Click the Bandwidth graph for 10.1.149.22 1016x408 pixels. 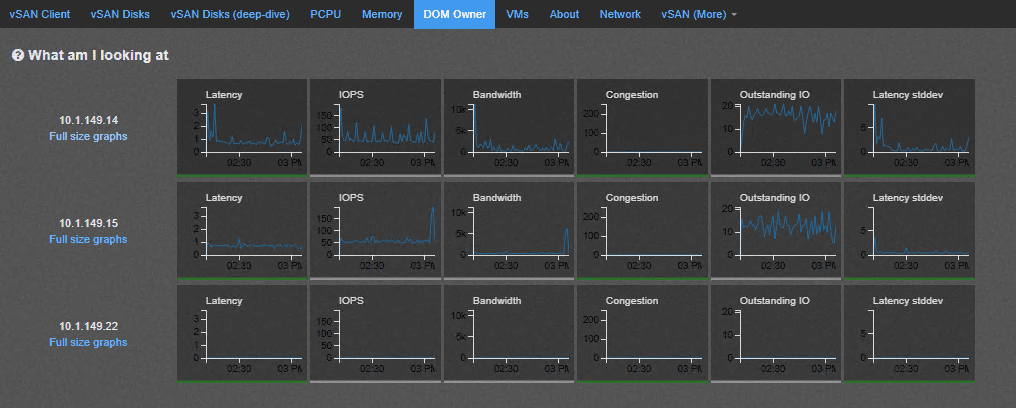509,334
